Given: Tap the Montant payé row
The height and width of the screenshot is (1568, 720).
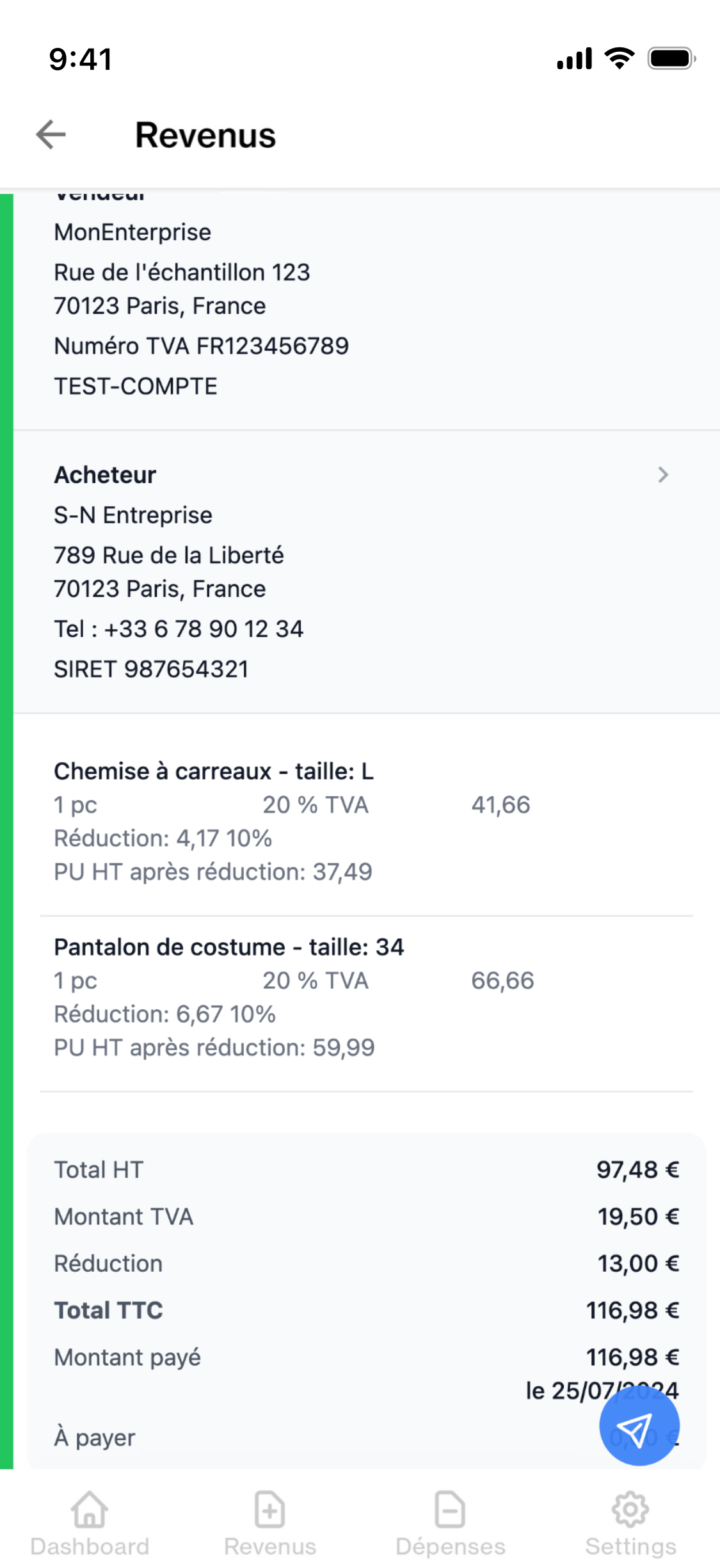Looking at the screenshot, I should click(x=366, y=1357).
